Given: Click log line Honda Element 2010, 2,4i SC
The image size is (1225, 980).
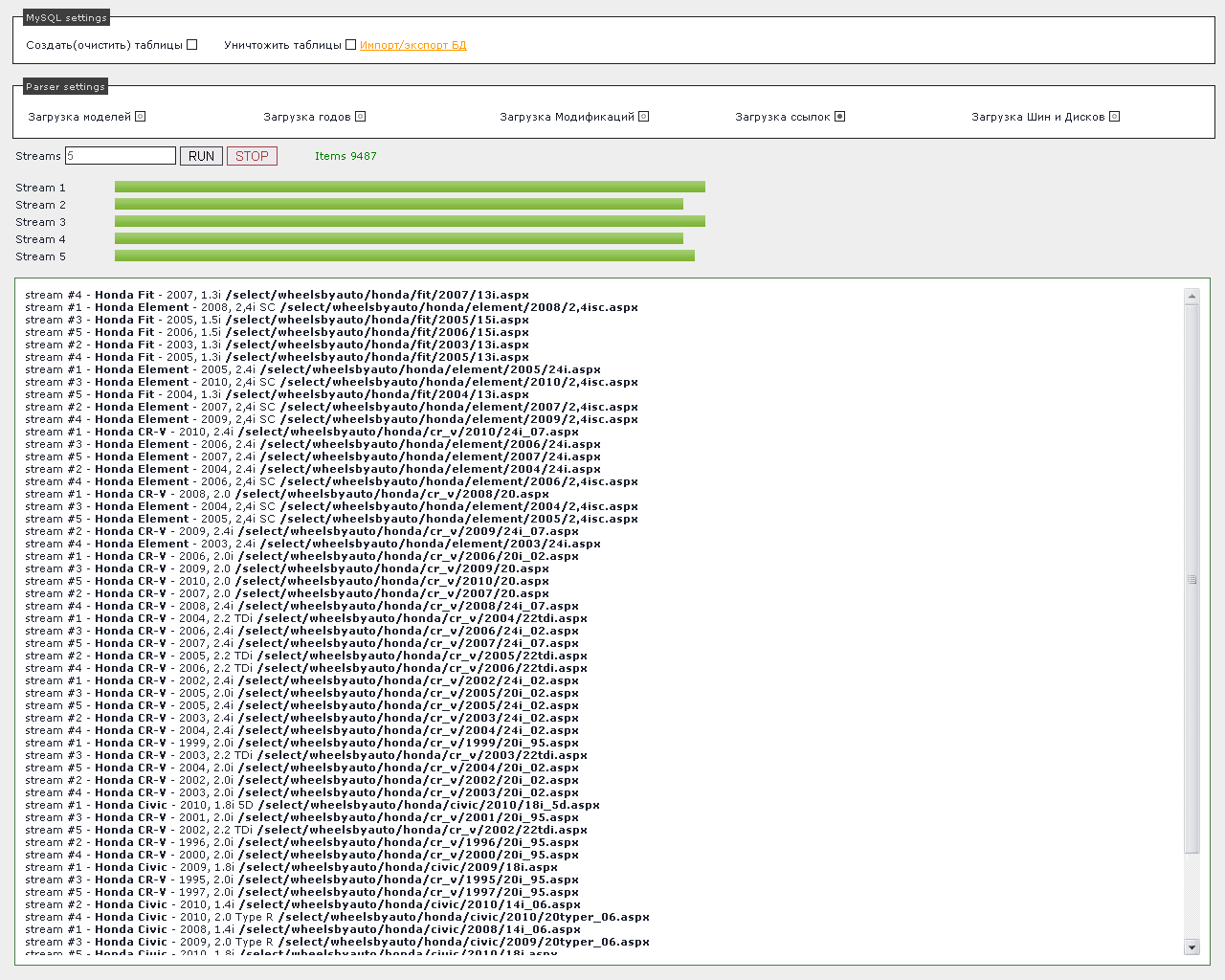Looking at the screenshot, I should pos(331,382).
